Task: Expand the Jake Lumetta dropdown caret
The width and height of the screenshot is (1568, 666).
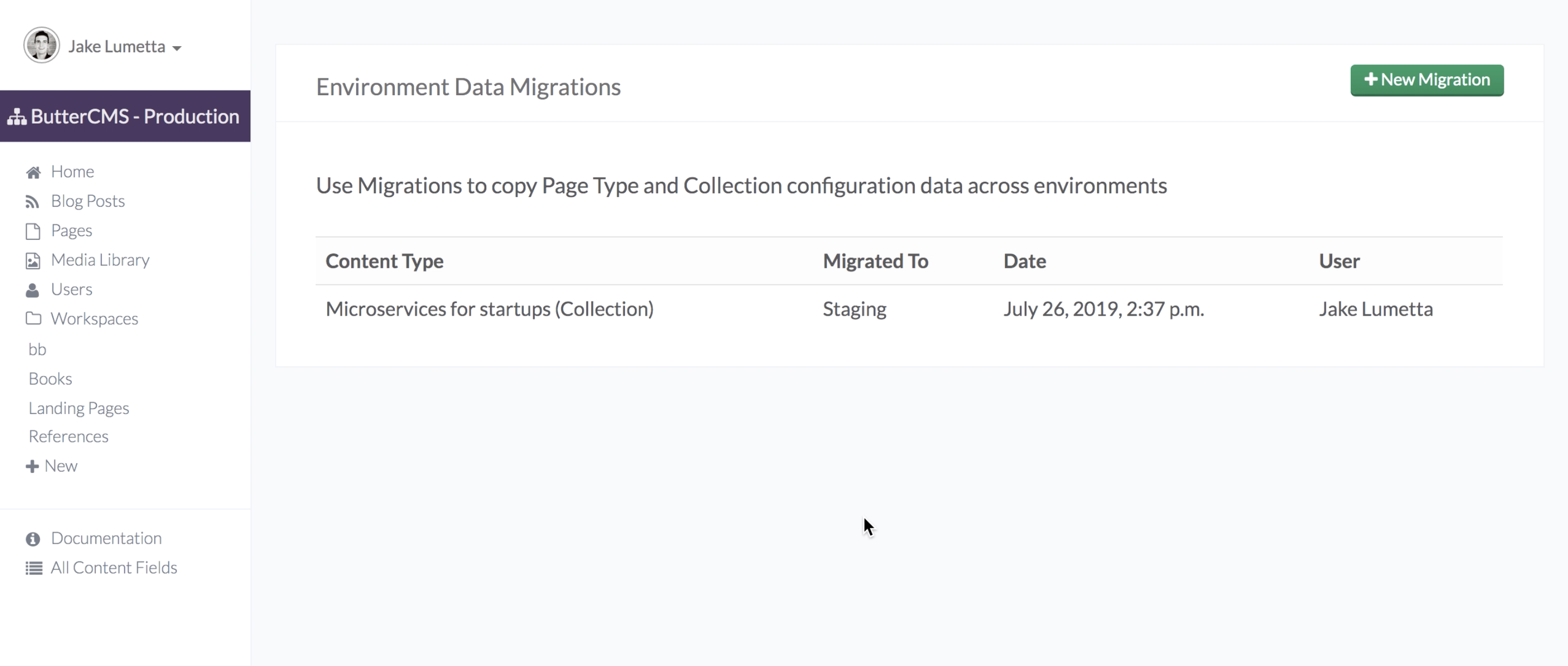Action: pos(176,48)
